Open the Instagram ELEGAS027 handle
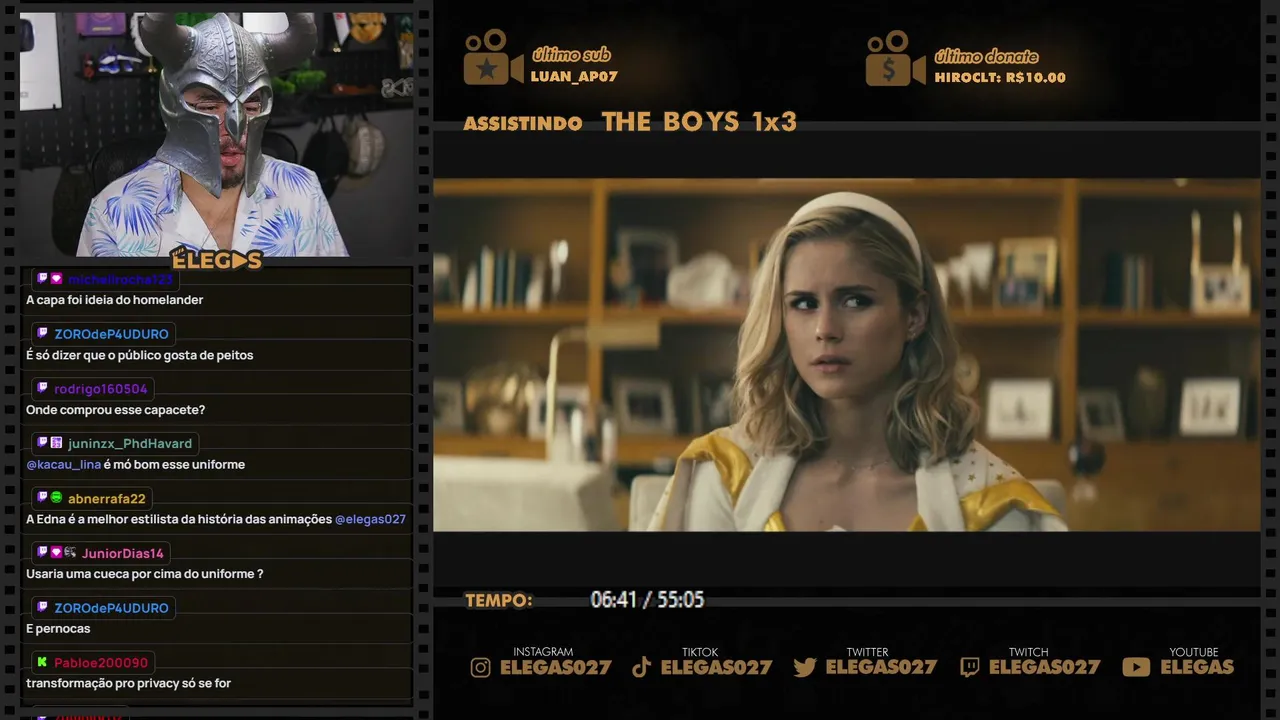 pyautogui.click(x=555, y=667)
